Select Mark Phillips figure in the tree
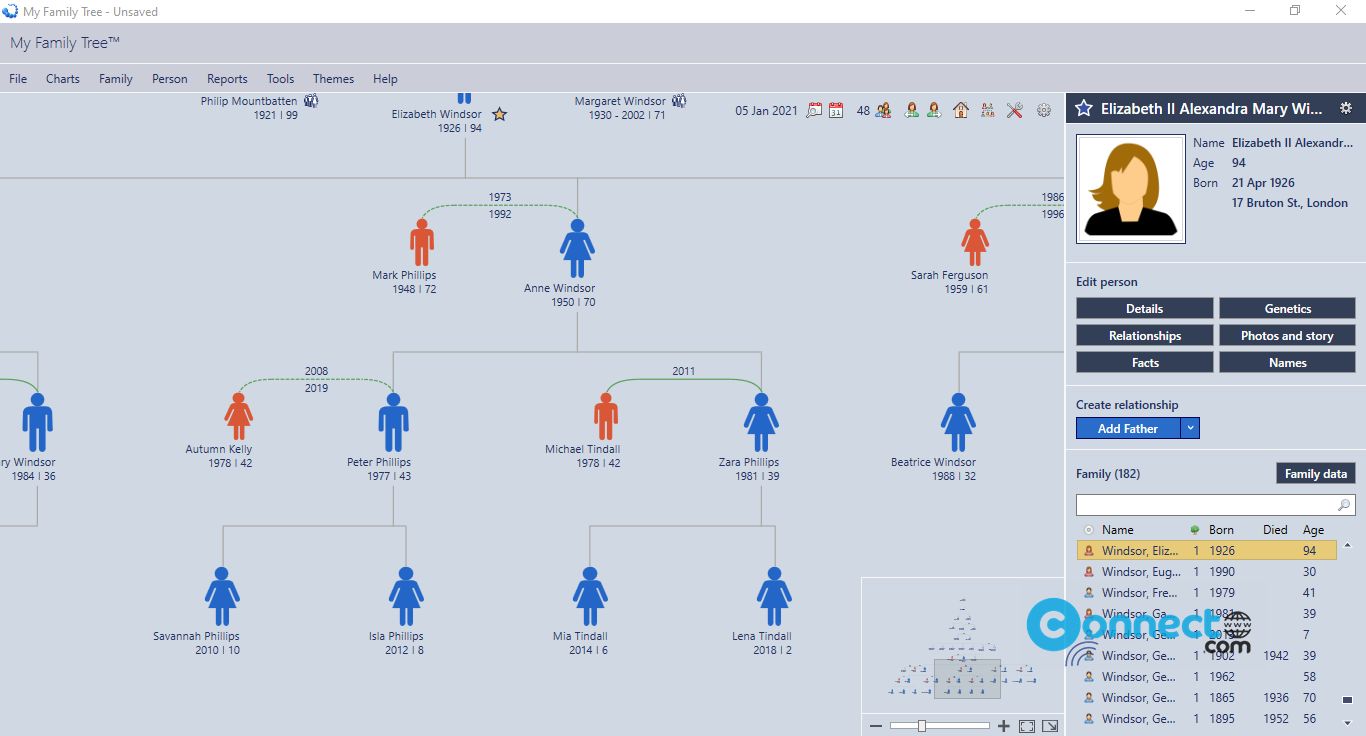Viewport: 1366px width, 736px height. point(422,243)
